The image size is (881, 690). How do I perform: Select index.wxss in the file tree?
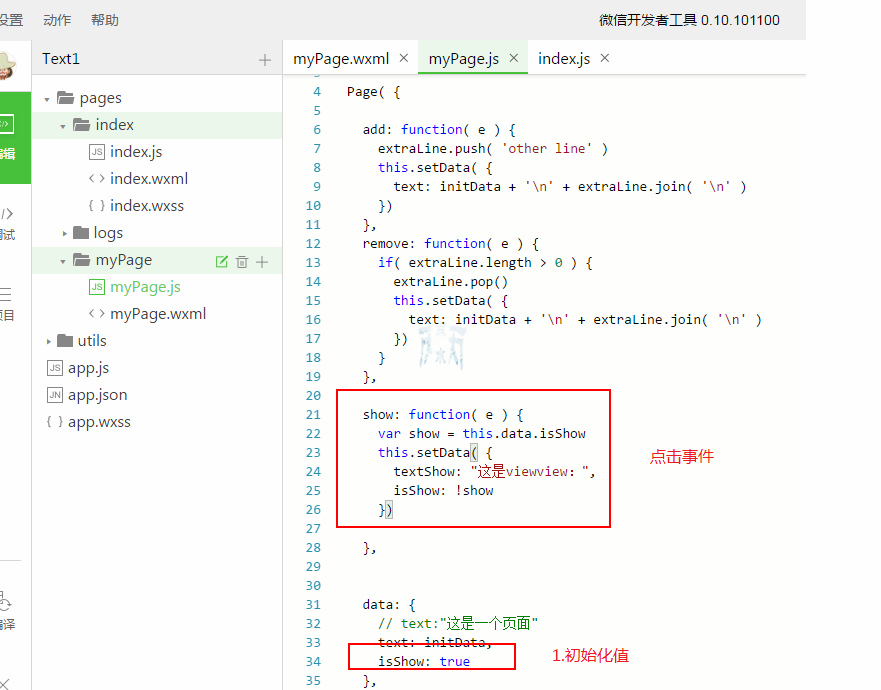pyautogui.click(x=146, y=206)
